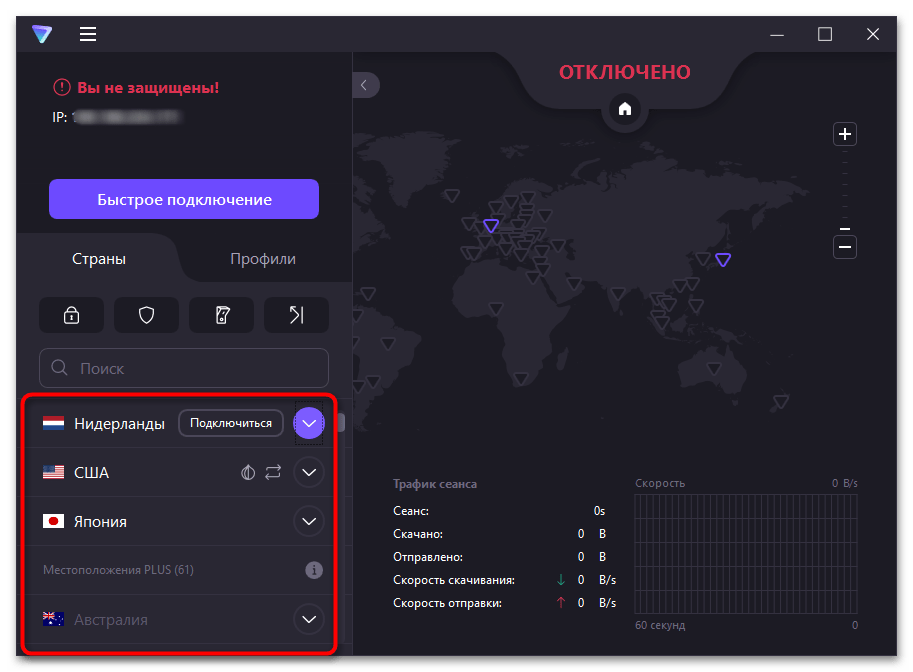The image size is (913, 672).
Task: Toggle Secure Core lock feature
Action: click(x=71, y=315)
